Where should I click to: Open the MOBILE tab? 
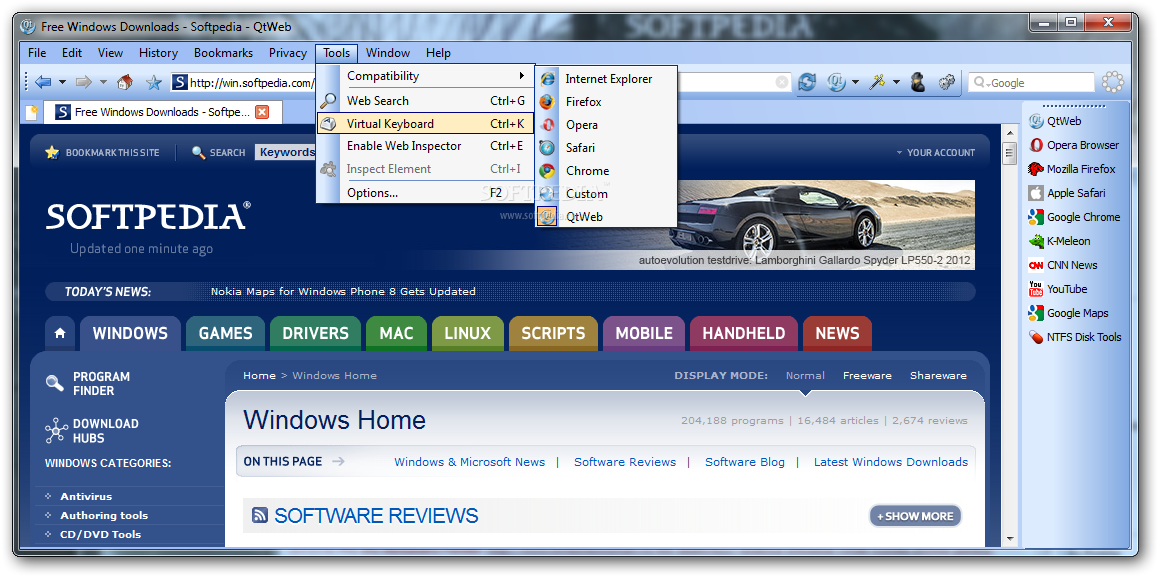[644, 333]
